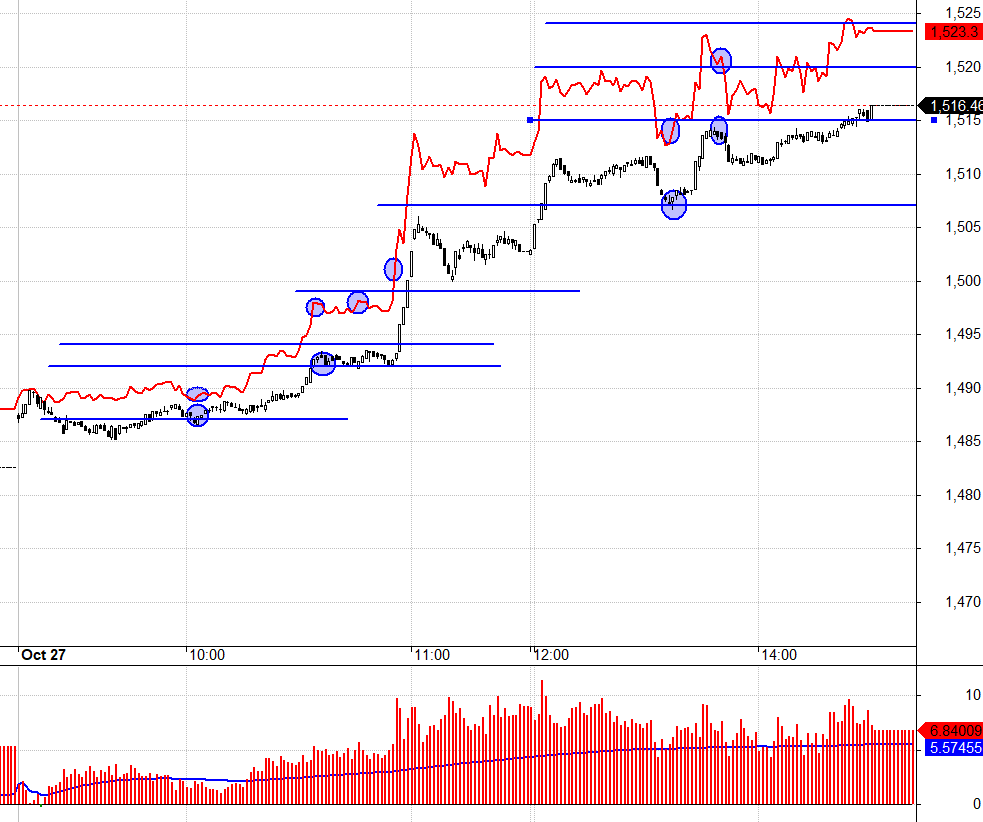The height and width of the screenshot is (822, 983).
Task: Click the red 1,523.3 price tag
Action: coord(951,32)
